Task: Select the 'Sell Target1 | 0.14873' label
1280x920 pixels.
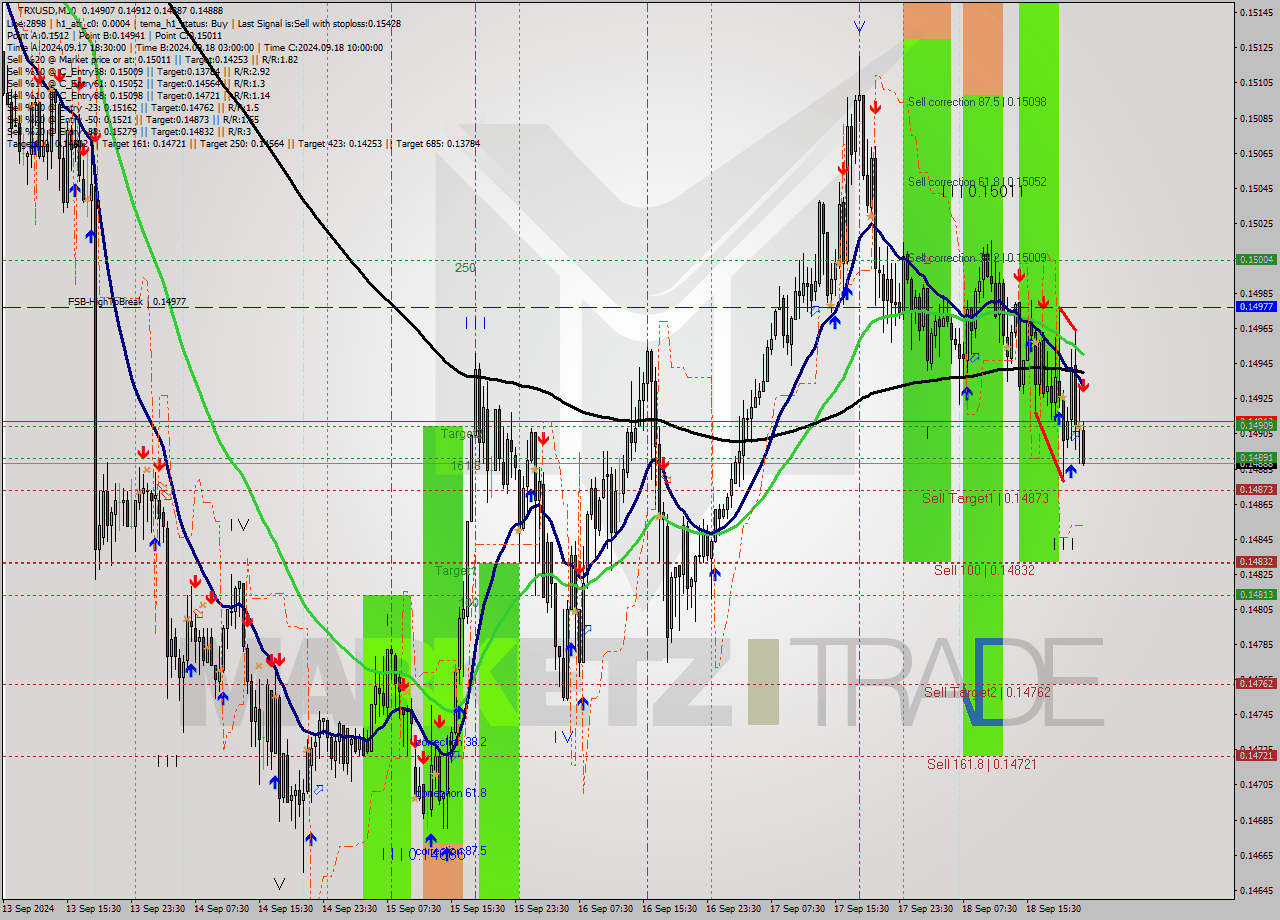Action: (x=985, y=498)
